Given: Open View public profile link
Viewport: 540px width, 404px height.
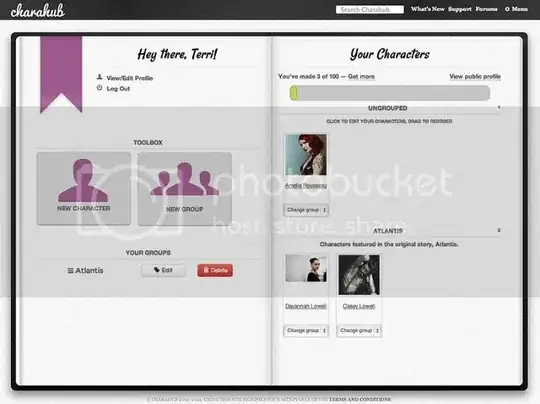Looking at the screenshot, I should tap(475, 76).
